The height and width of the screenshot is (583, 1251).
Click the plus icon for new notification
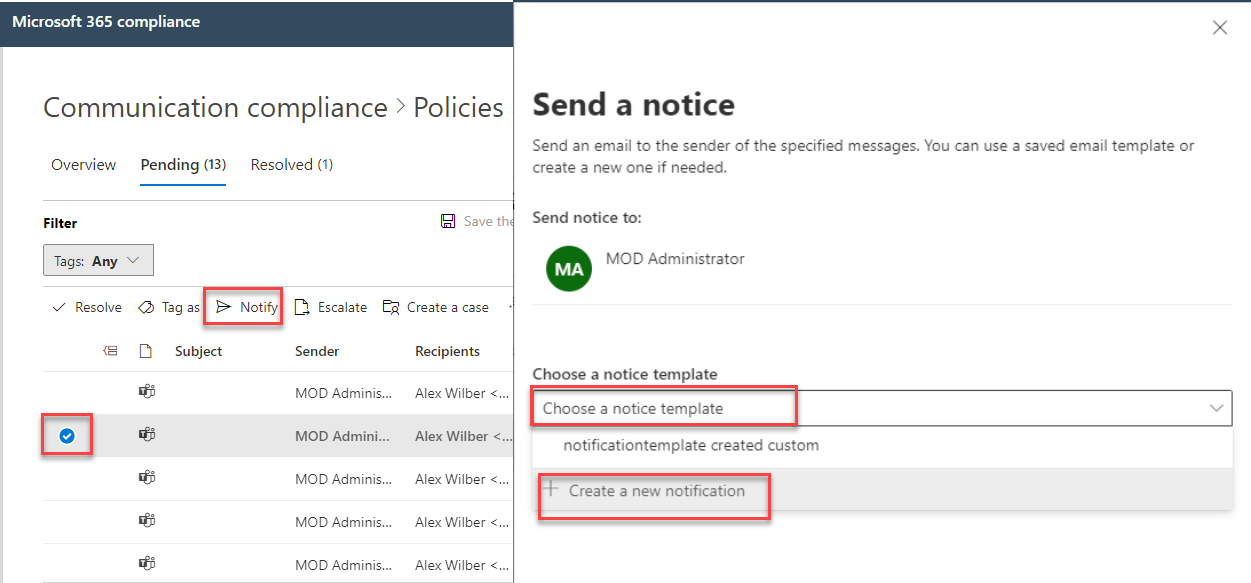pos(550,490)
